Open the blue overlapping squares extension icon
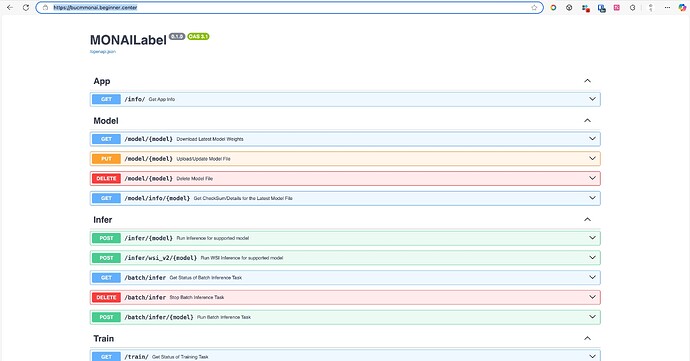 pyautogui.click(x=602, y=7)
